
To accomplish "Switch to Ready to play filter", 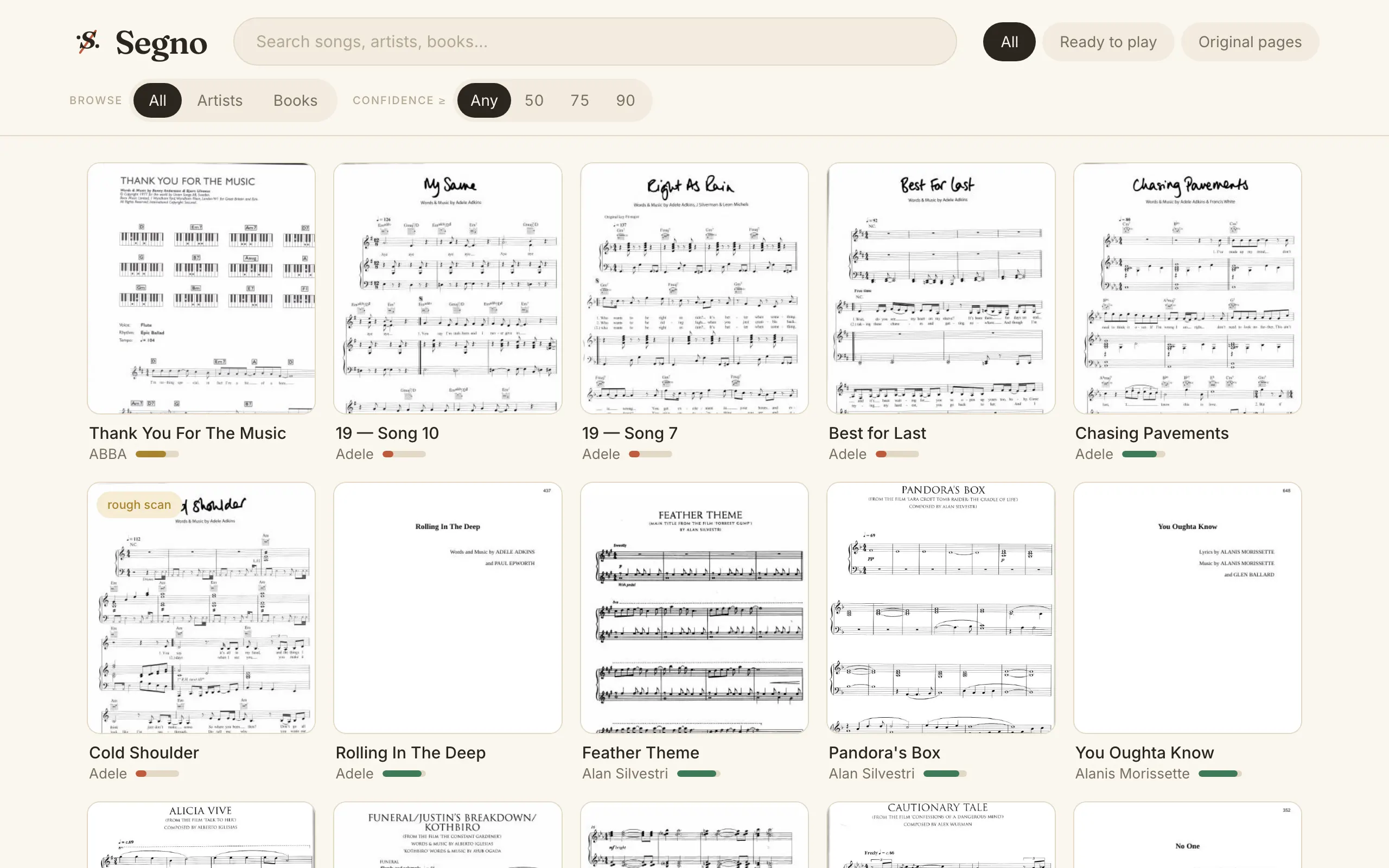I will 1108,42.
